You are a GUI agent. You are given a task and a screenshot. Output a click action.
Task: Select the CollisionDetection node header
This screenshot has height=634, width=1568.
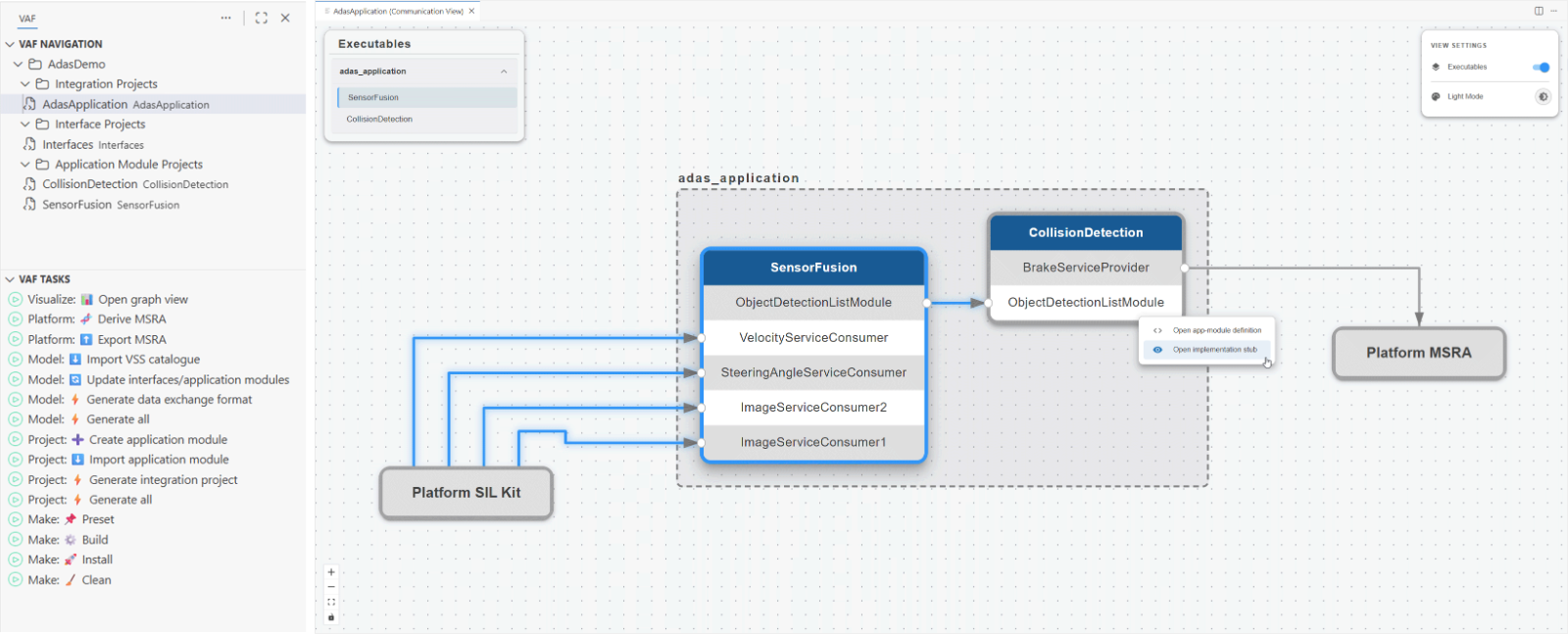1086,232
